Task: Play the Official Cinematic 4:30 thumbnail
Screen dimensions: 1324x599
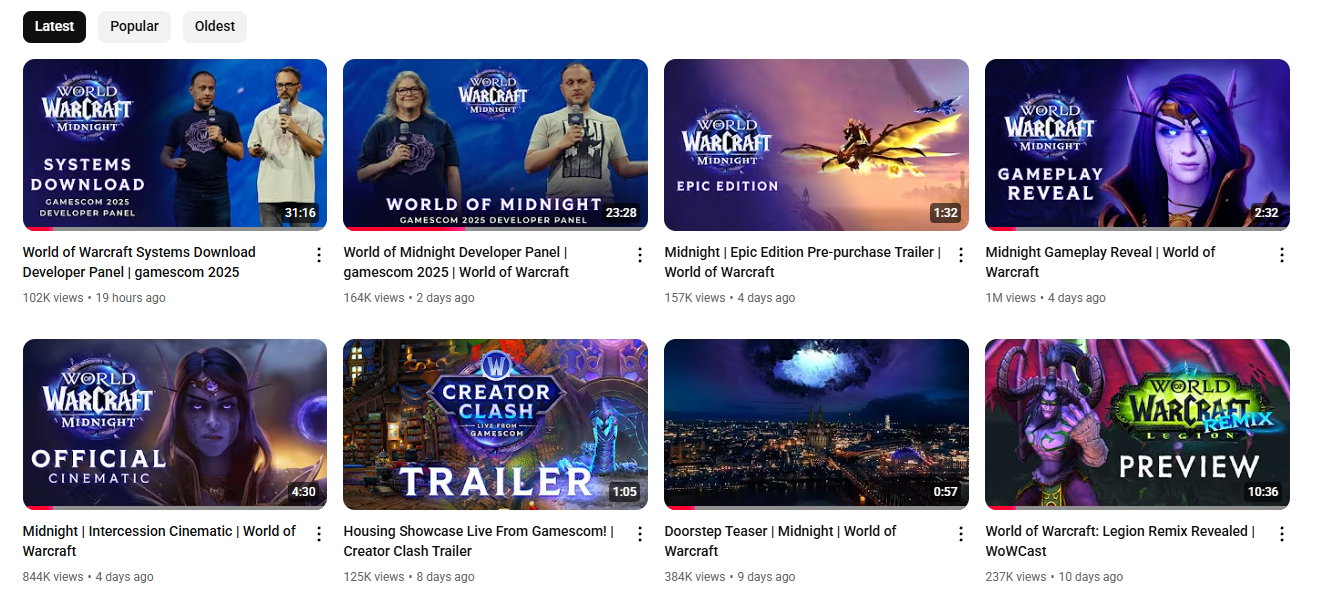Action: coord(175,424)
